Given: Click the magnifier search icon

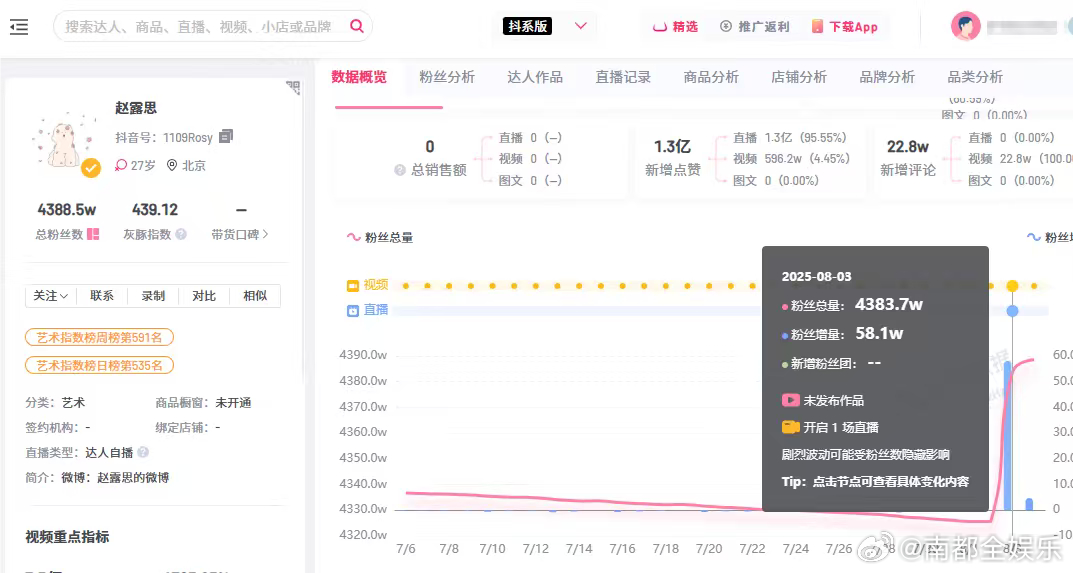Looking at the screenshot, I should tap(357, 26).
